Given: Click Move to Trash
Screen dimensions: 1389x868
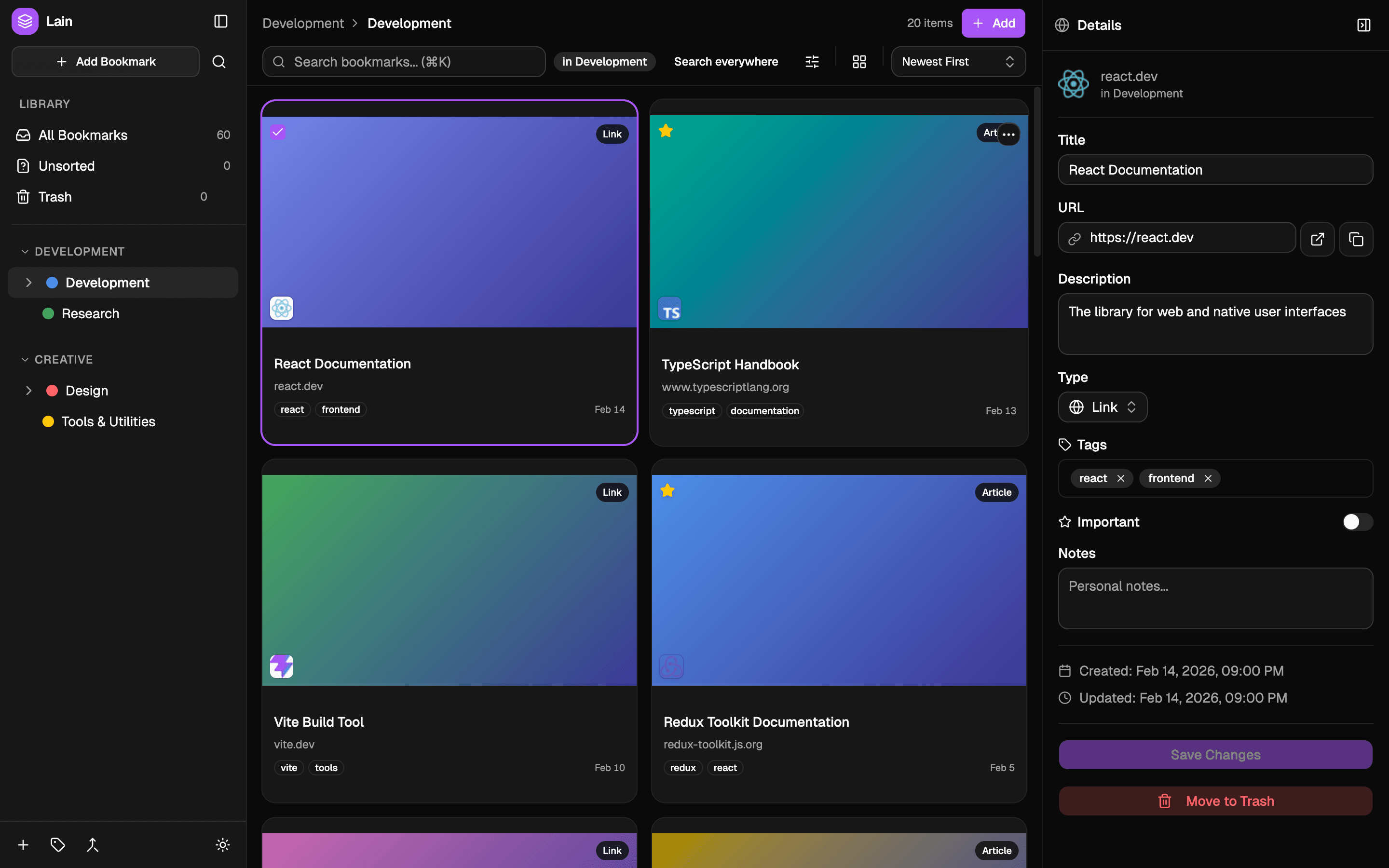Looking at the screenshot, I should 1215,801.
